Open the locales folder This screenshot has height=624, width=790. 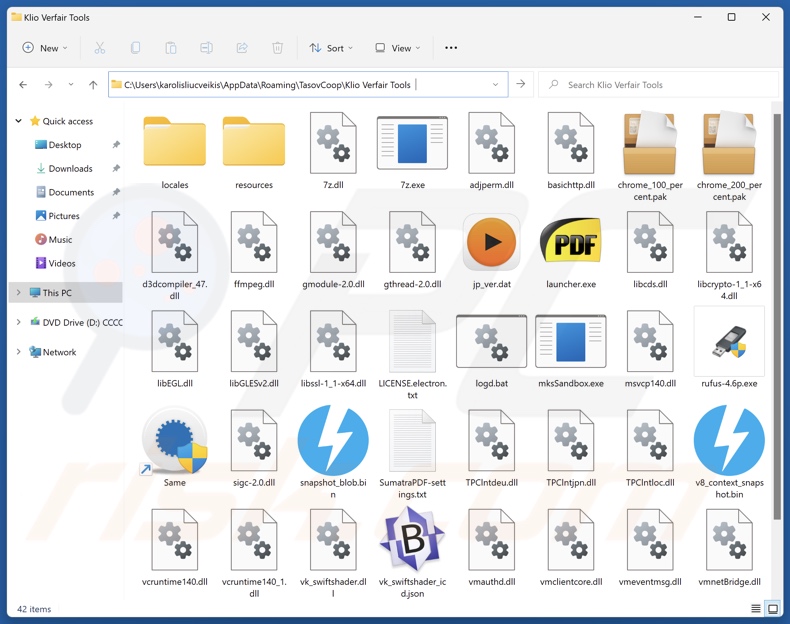coord(174,142)
